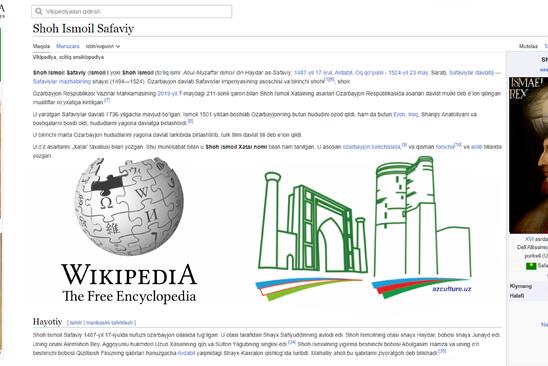
Task: Click the search magnifier icon
Action: point(39,12)
